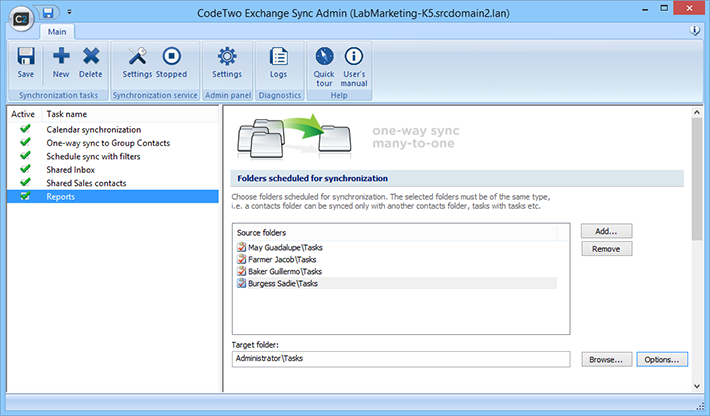Open Admin panel Settings gear
This screenshot has width=710, height=416.
(x=227, y=63)
